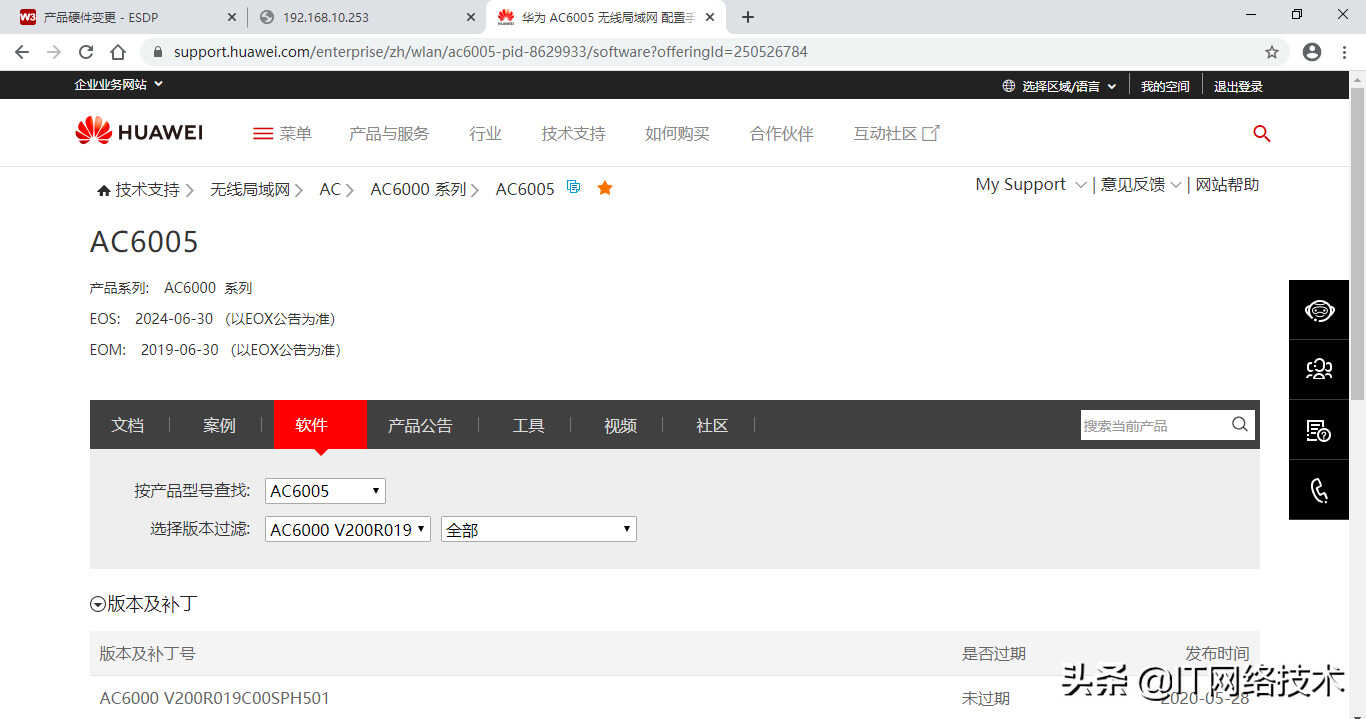
Task: Open the browser home page icon
Action: coord(118,52)
